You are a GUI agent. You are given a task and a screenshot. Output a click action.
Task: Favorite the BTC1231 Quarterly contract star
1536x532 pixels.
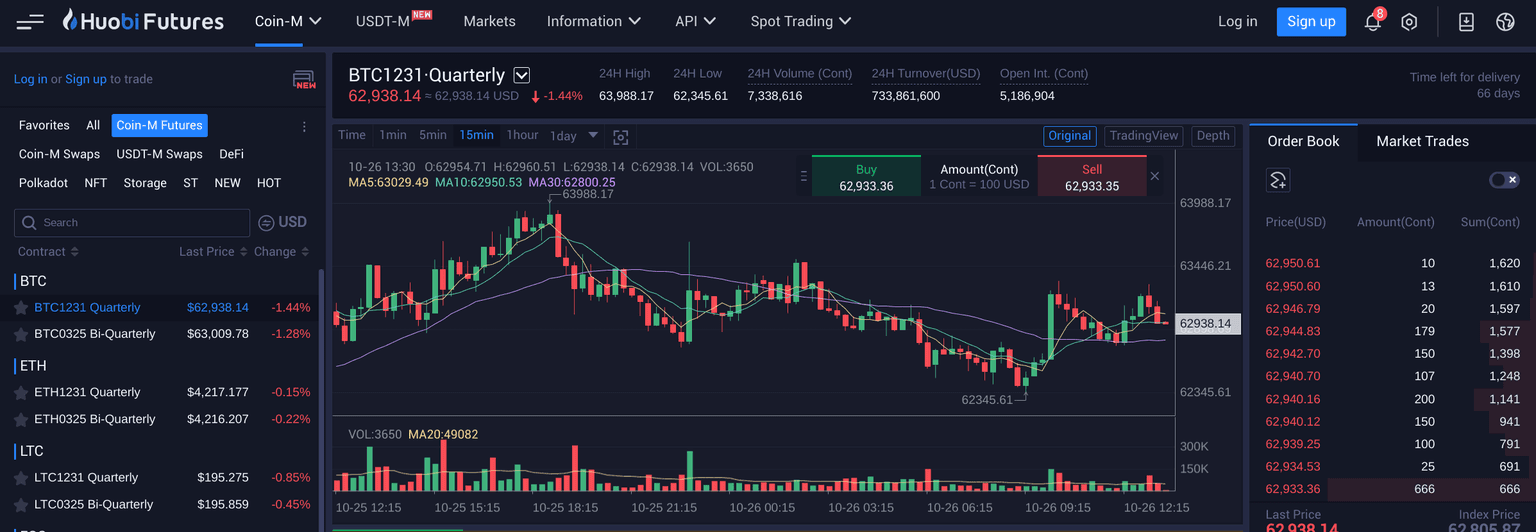[20, 308]
